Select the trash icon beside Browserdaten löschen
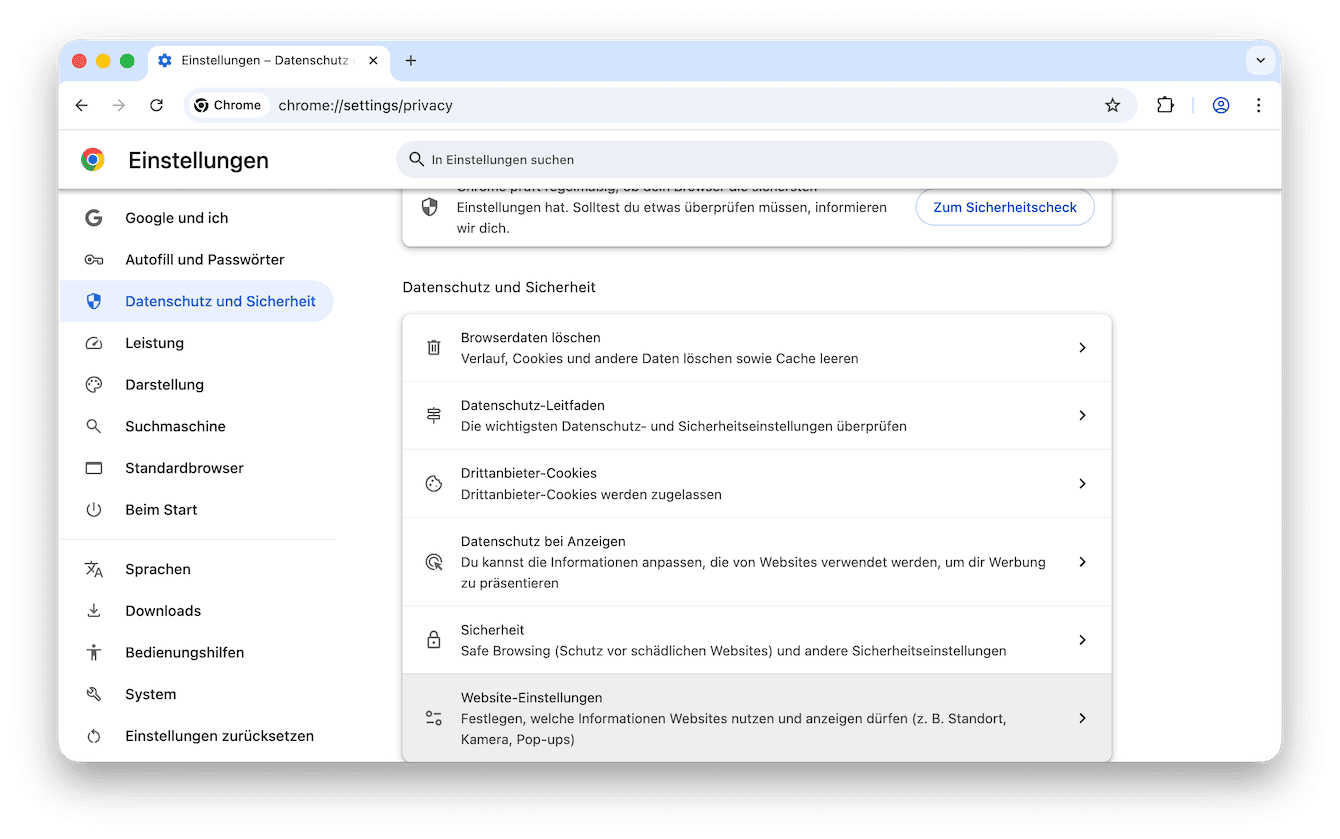The image size is (1340, 839). tap(433, 346)
